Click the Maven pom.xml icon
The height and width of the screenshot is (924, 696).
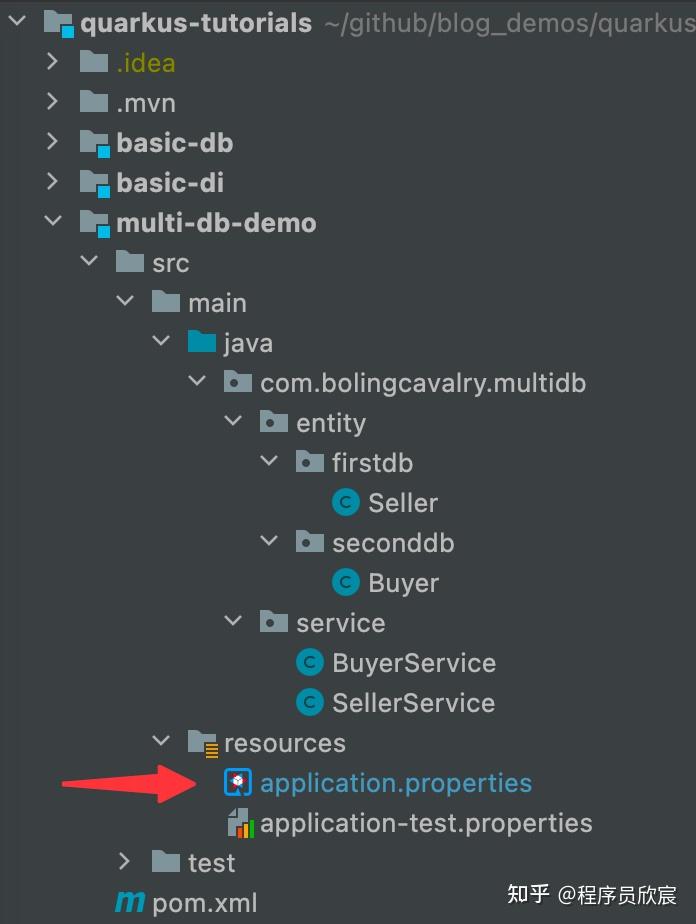(129, 903)
